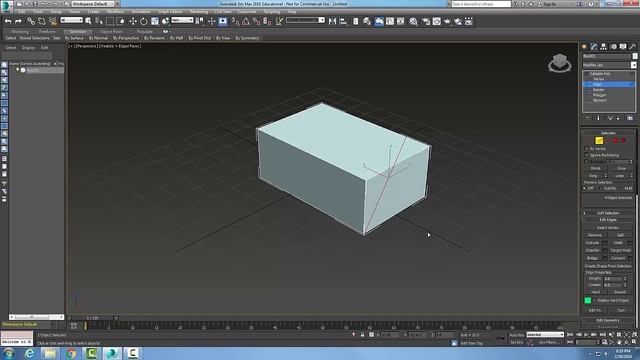Open the named selection sets dropdown
Viewport: 640px width, 360px height.
[305, 20]
